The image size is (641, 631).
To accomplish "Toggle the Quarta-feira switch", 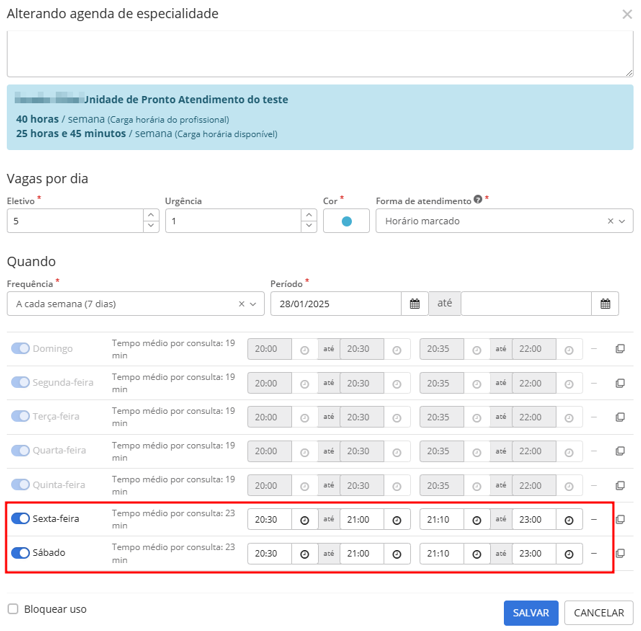I will 20,450.
